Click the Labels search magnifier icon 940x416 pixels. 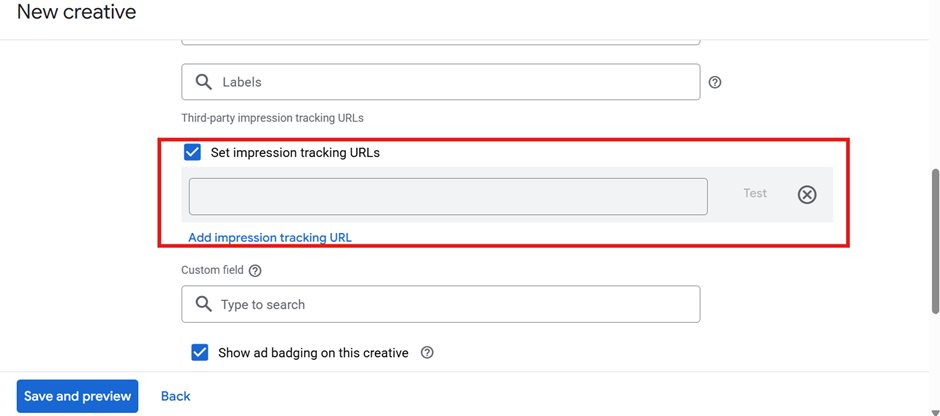tap(204, 82)
